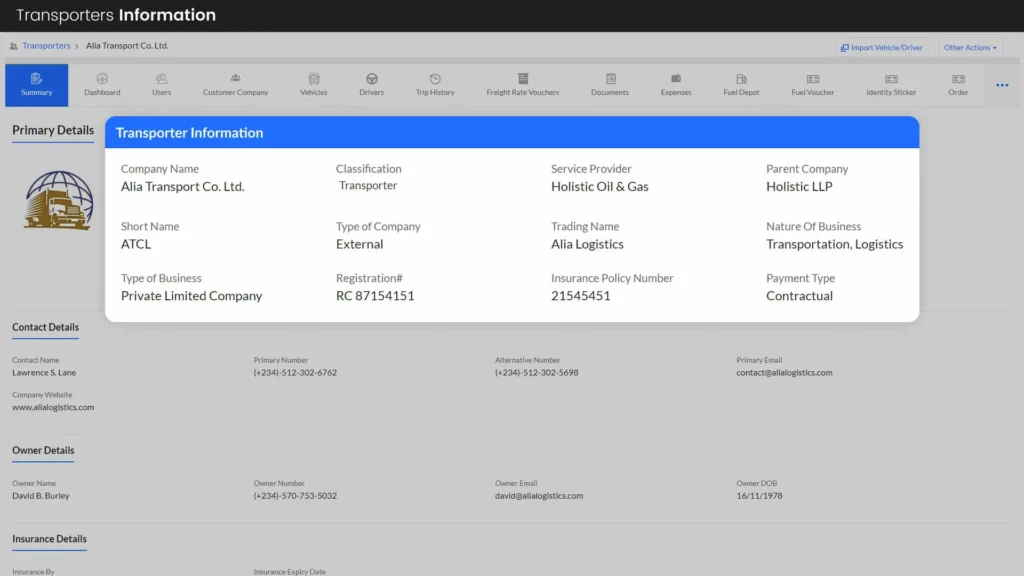Switch to the Documents tab
1024x576 pixels.
click(x=610, y=85)
